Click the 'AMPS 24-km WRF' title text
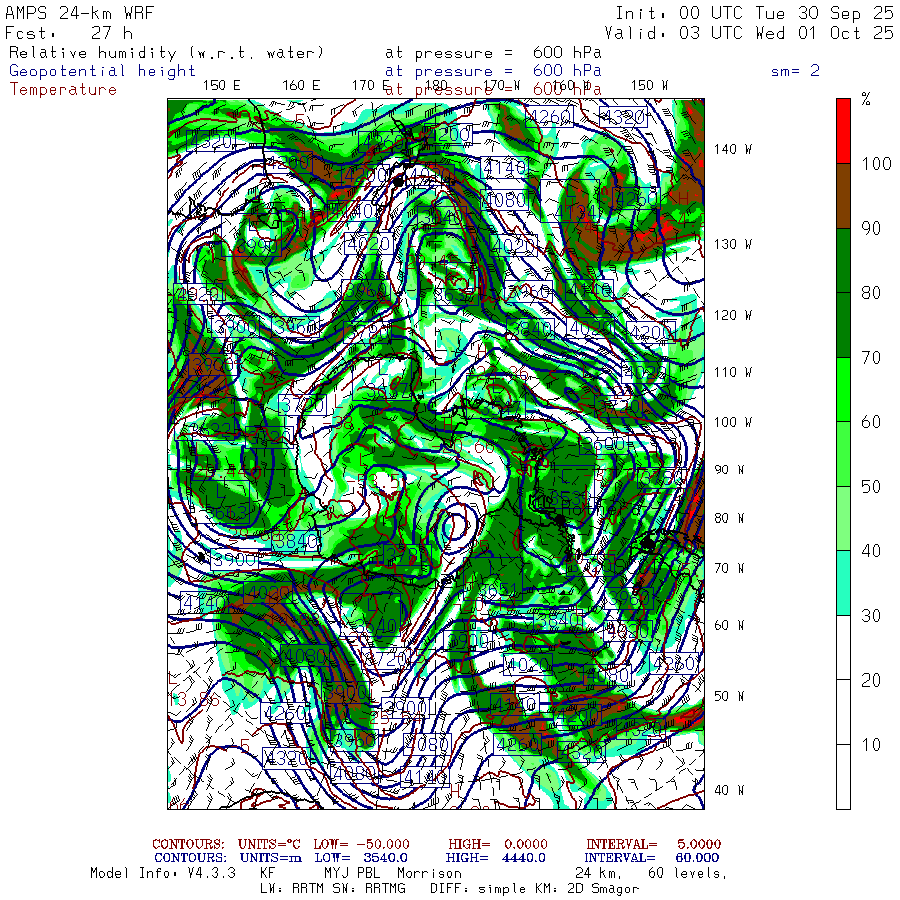This screenshot has height=900, width=900. coord(73,14)
